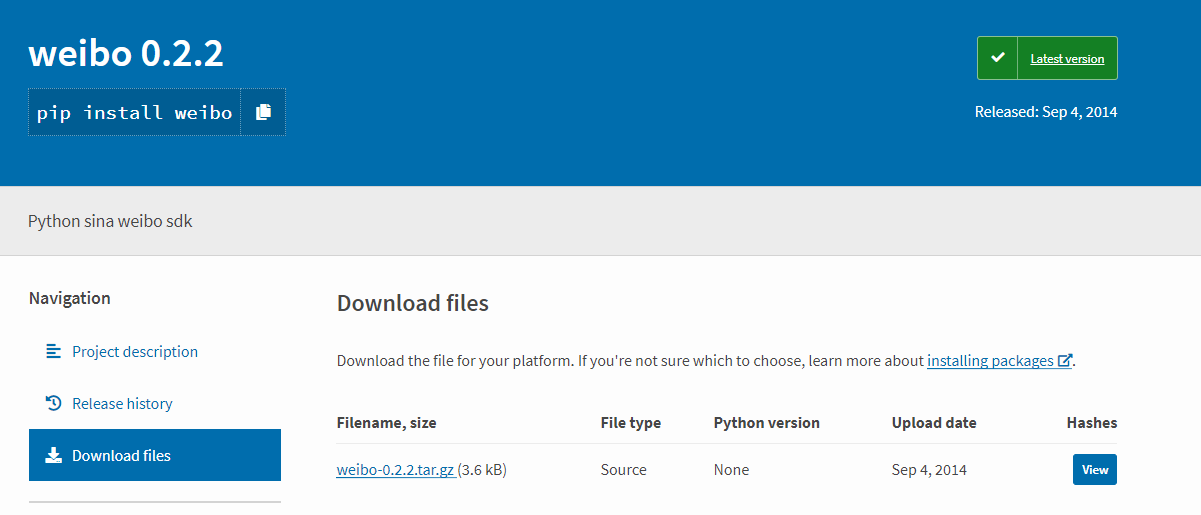Screen dimensions: 1201x515
Task: Download the weibo-0.2.2.tar.gz file
Action: pyautogui.click(x=395, y=469)
